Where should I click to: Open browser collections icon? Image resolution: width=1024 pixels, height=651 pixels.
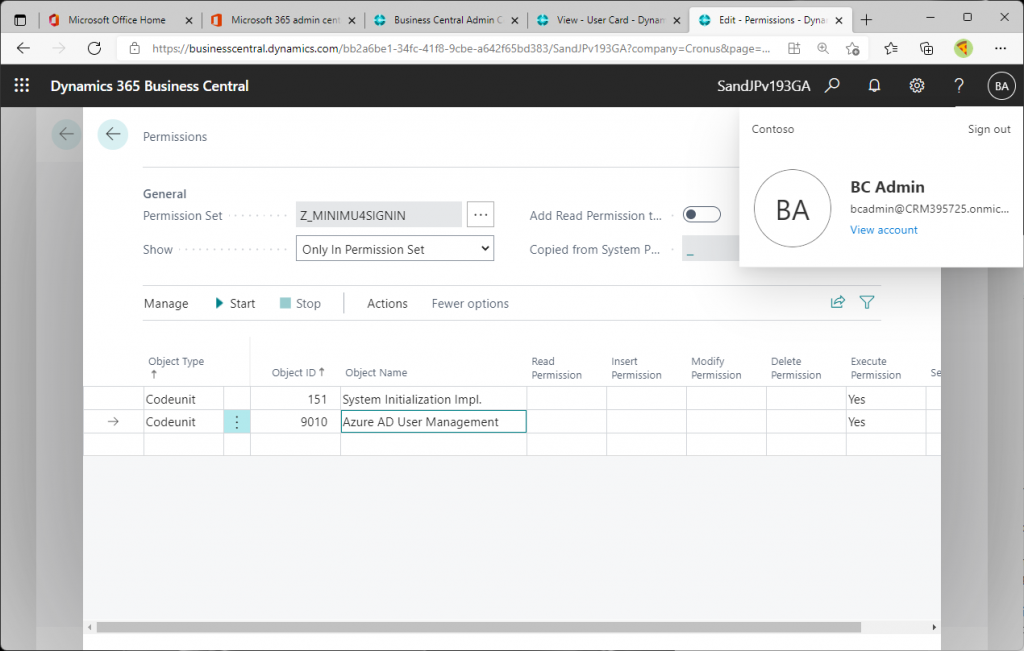point(926,48)
